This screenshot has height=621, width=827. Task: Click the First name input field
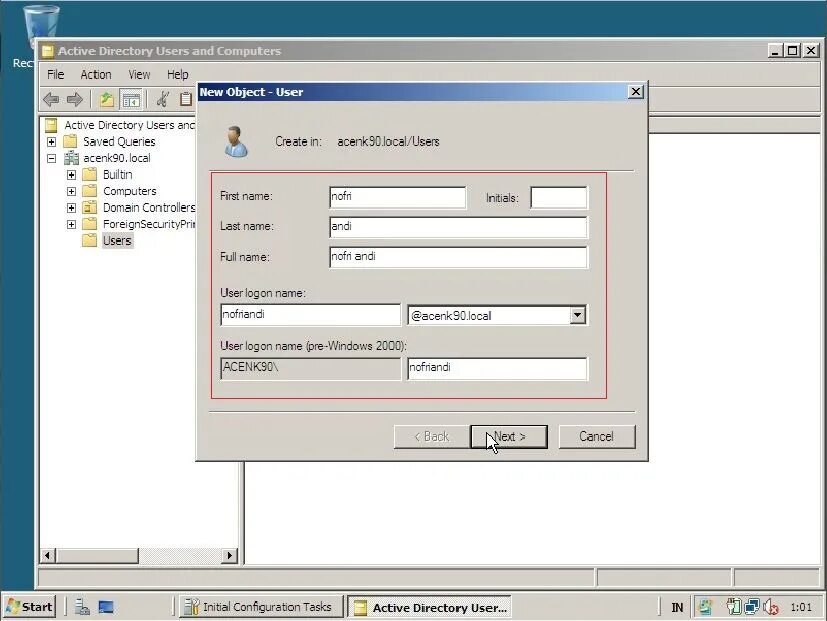(x=397, y=197)
